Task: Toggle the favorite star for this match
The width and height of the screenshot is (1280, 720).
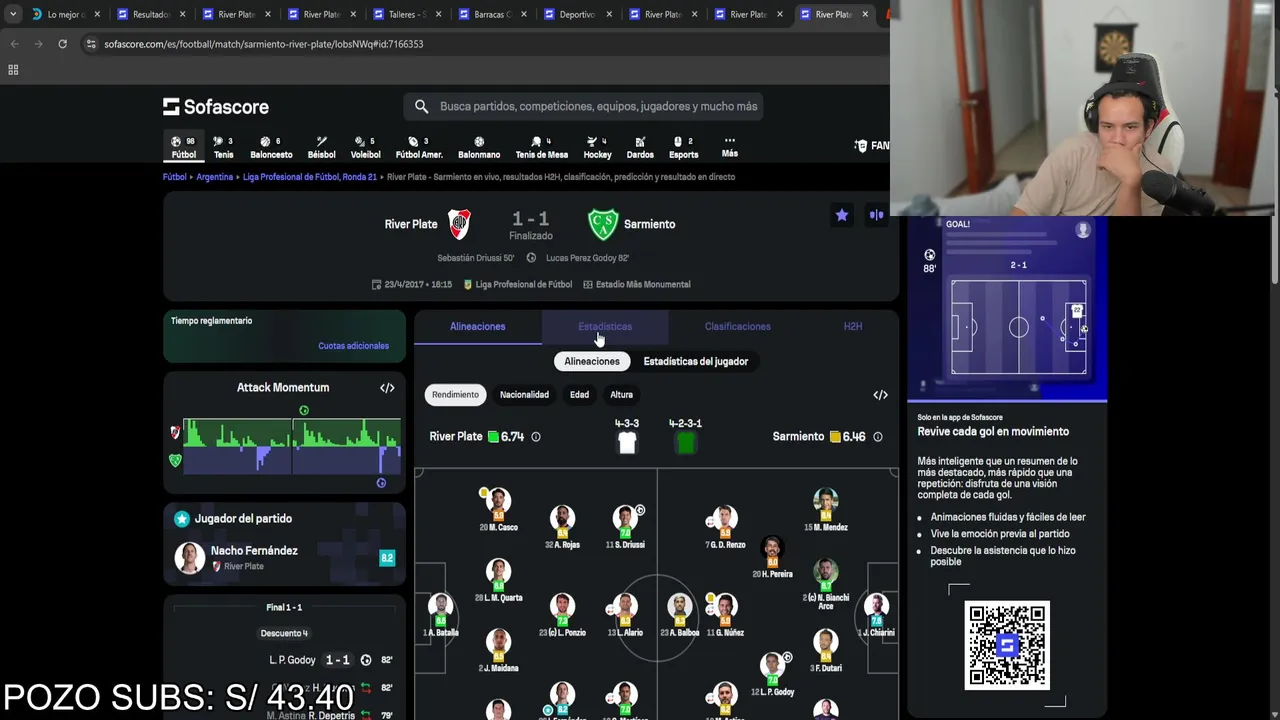Action: (842, 215)
